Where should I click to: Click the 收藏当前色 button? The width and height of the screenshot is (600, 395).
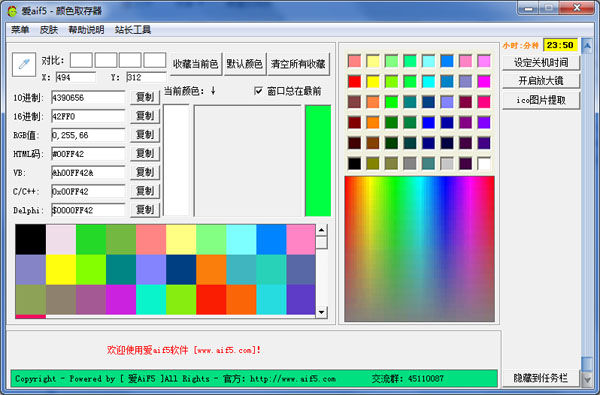coord(196,64)
